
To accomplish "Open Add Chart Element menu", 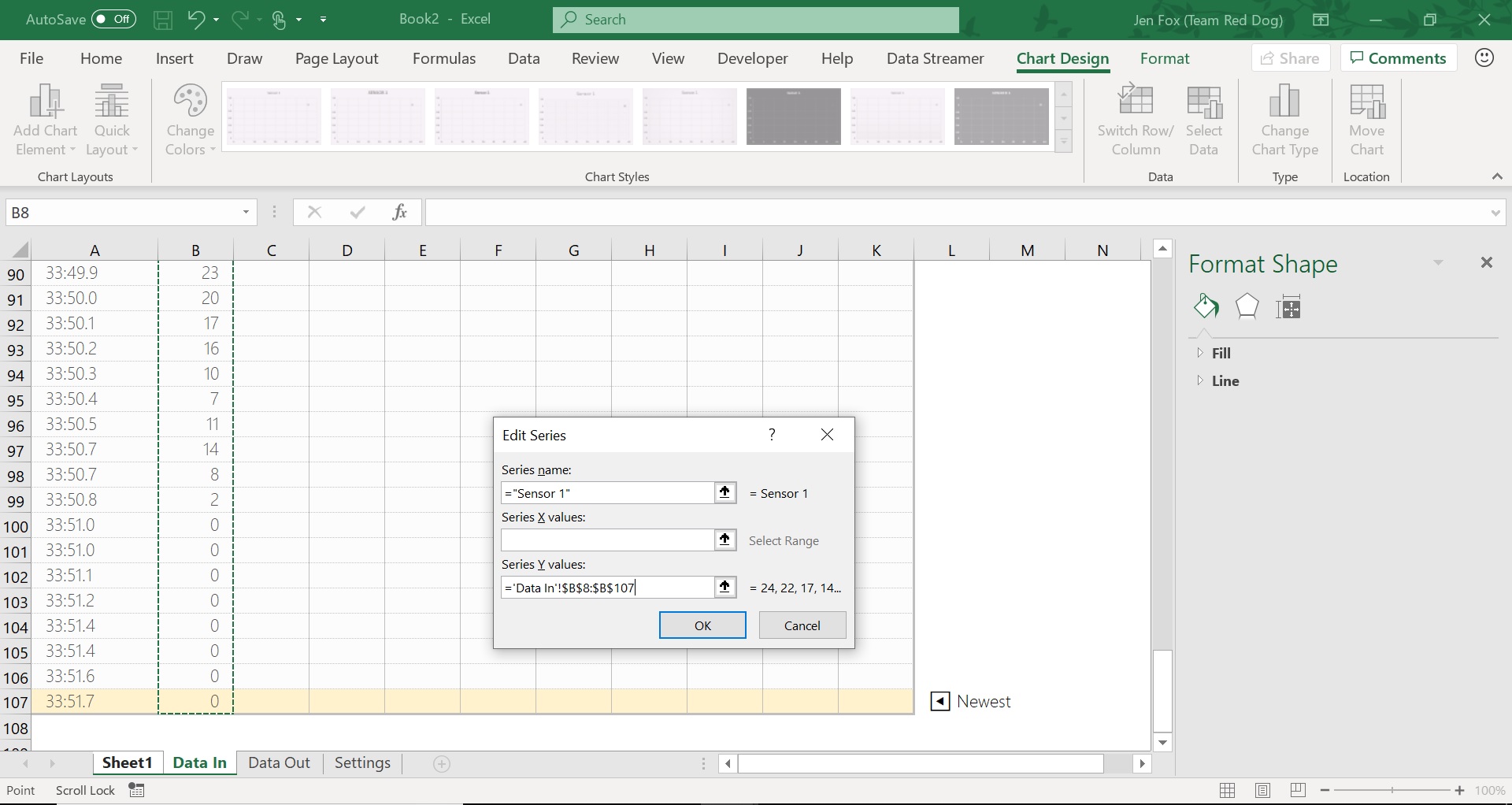I will 46,120.
